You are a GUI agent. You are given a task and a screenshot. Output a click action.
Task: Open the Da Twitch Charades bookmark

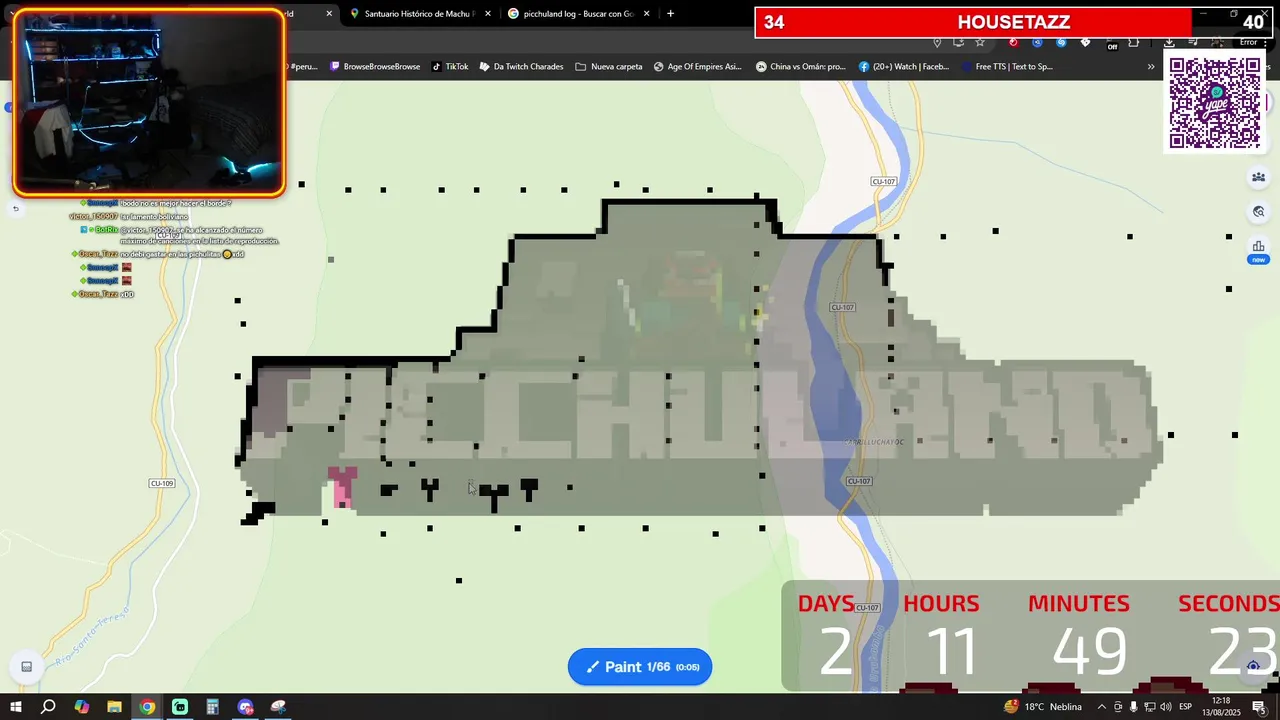[521, 67]
